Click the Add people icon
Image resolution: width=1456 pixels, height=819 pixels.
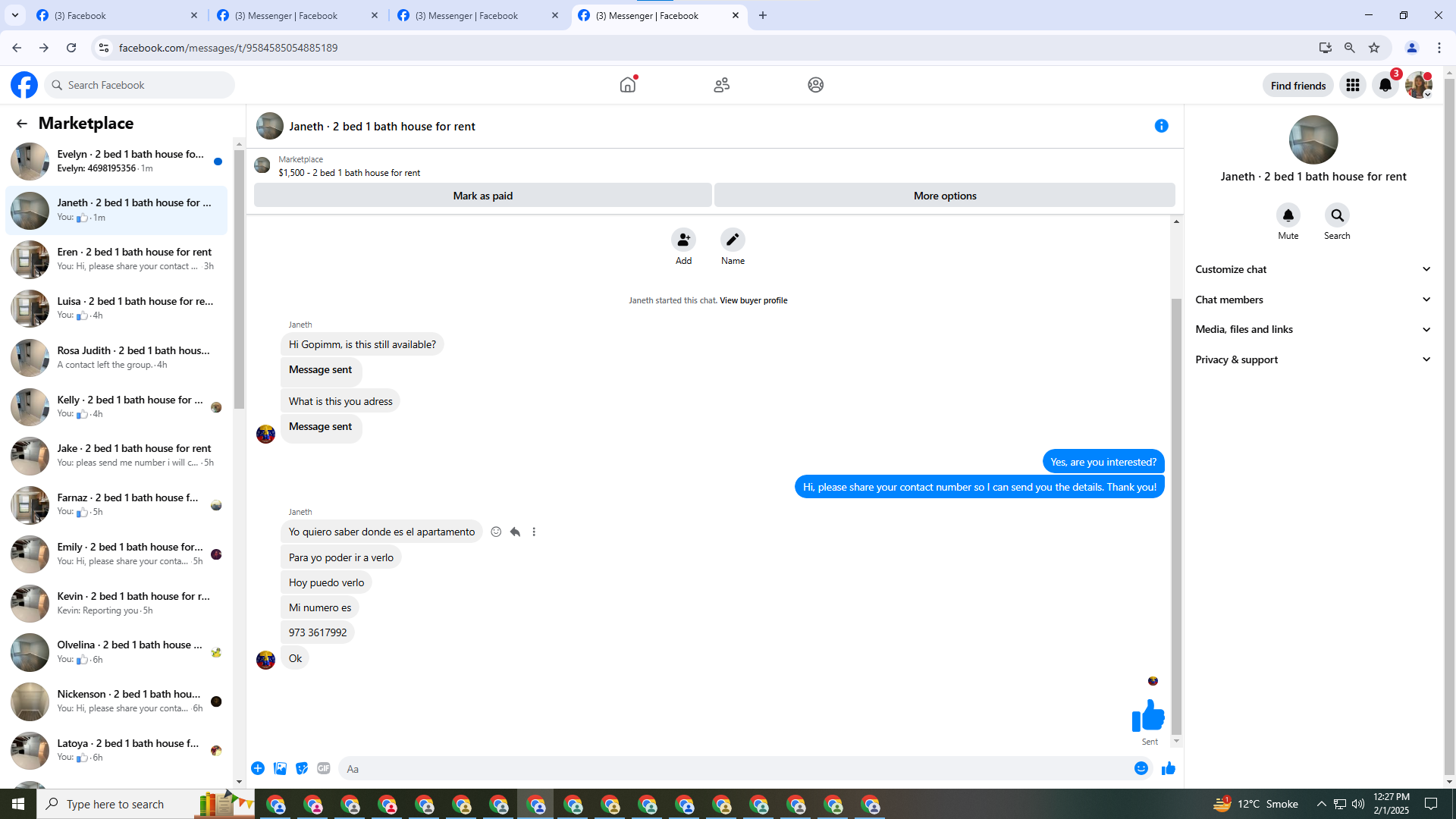click(683, 240)
